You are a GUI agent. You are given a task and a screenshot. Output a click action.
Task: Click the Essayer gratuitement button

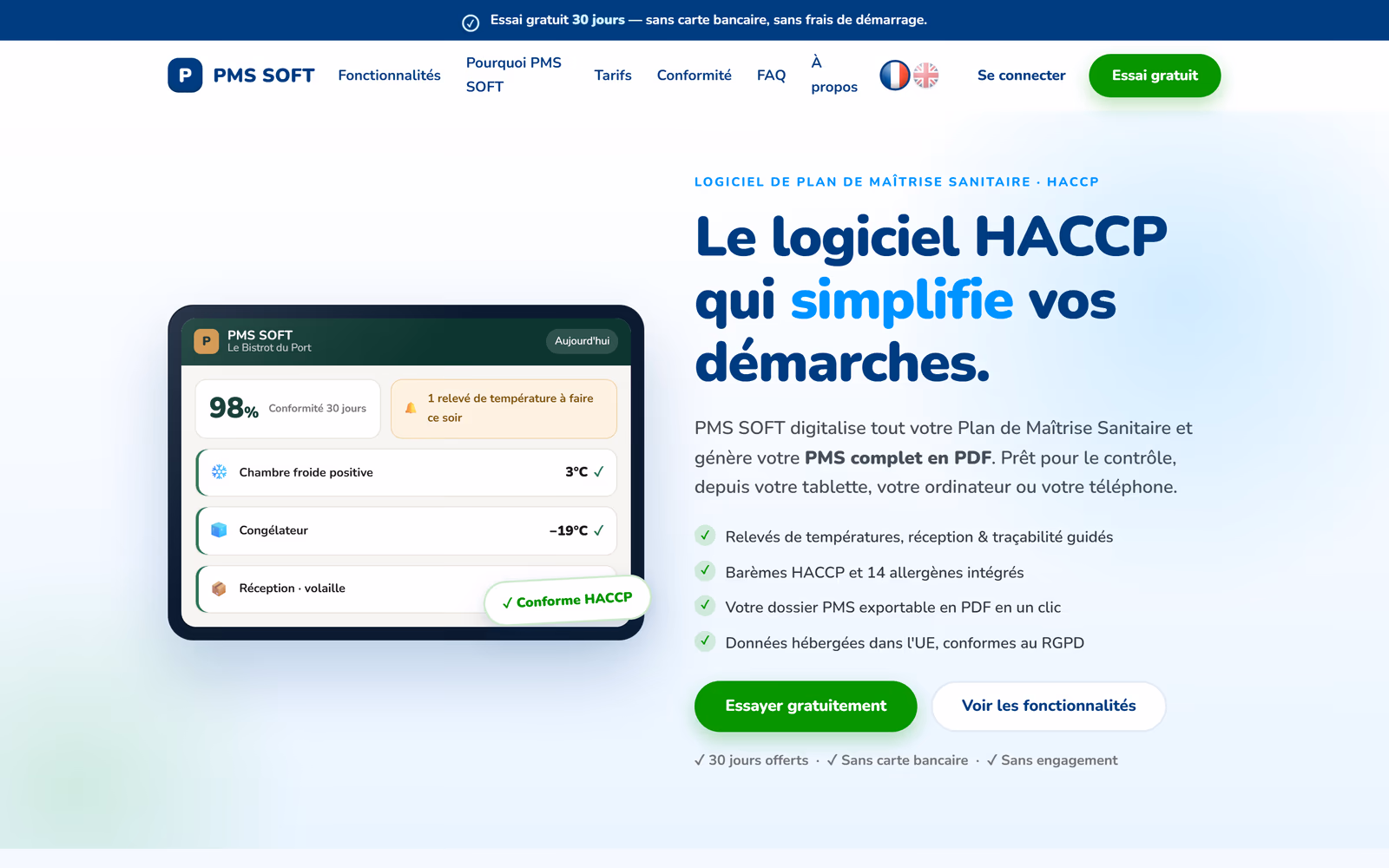tap(806, 706)
